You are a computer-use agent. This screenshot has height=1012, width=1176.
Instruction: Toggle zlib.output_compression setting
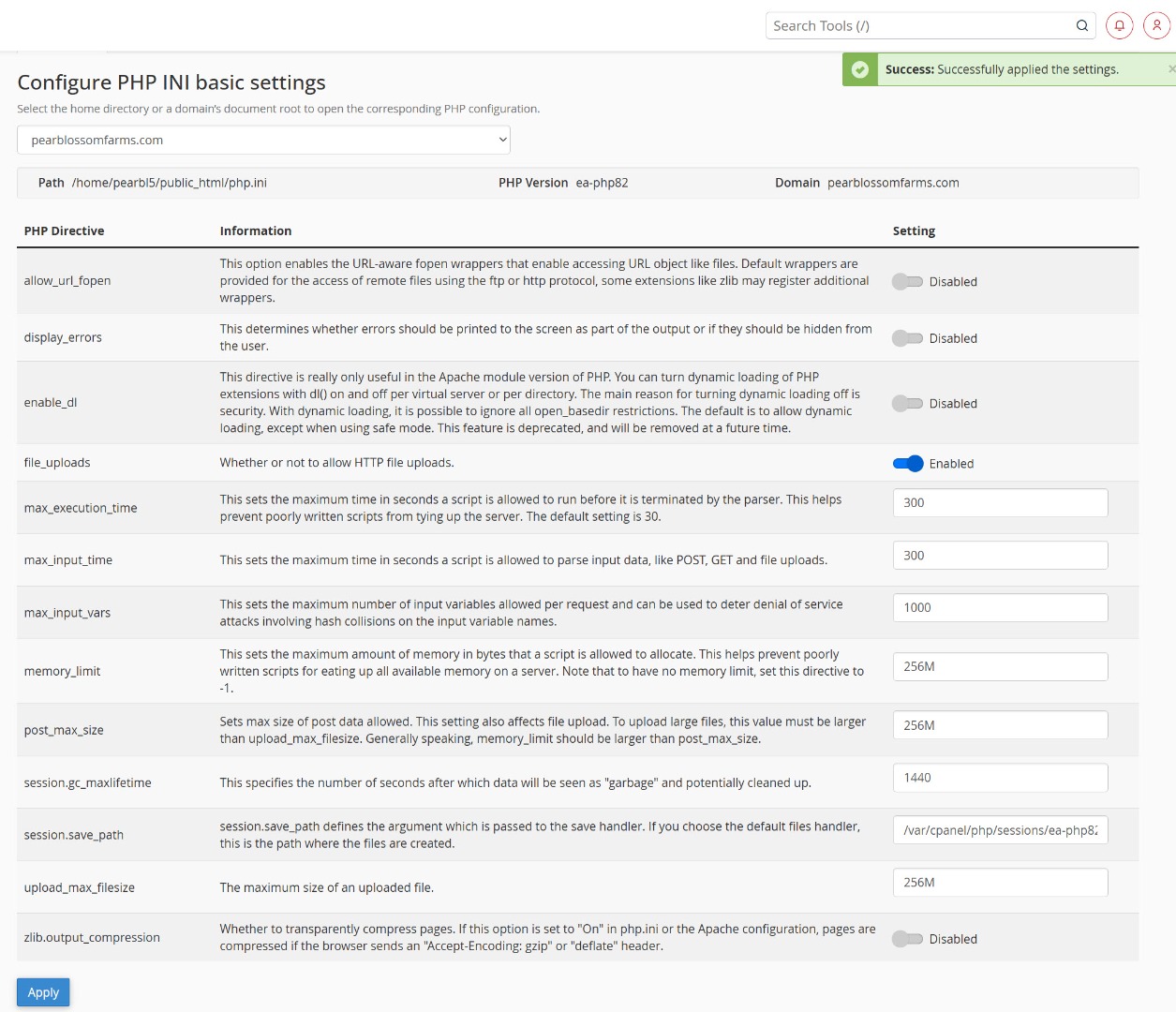[x=907, y=939]
